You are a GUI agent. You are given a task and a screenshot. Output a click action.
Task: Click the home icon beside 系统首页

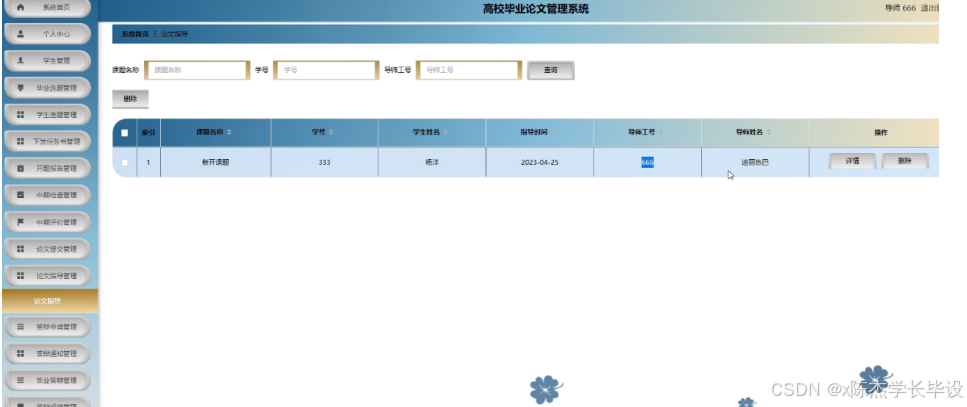(20, 8)
